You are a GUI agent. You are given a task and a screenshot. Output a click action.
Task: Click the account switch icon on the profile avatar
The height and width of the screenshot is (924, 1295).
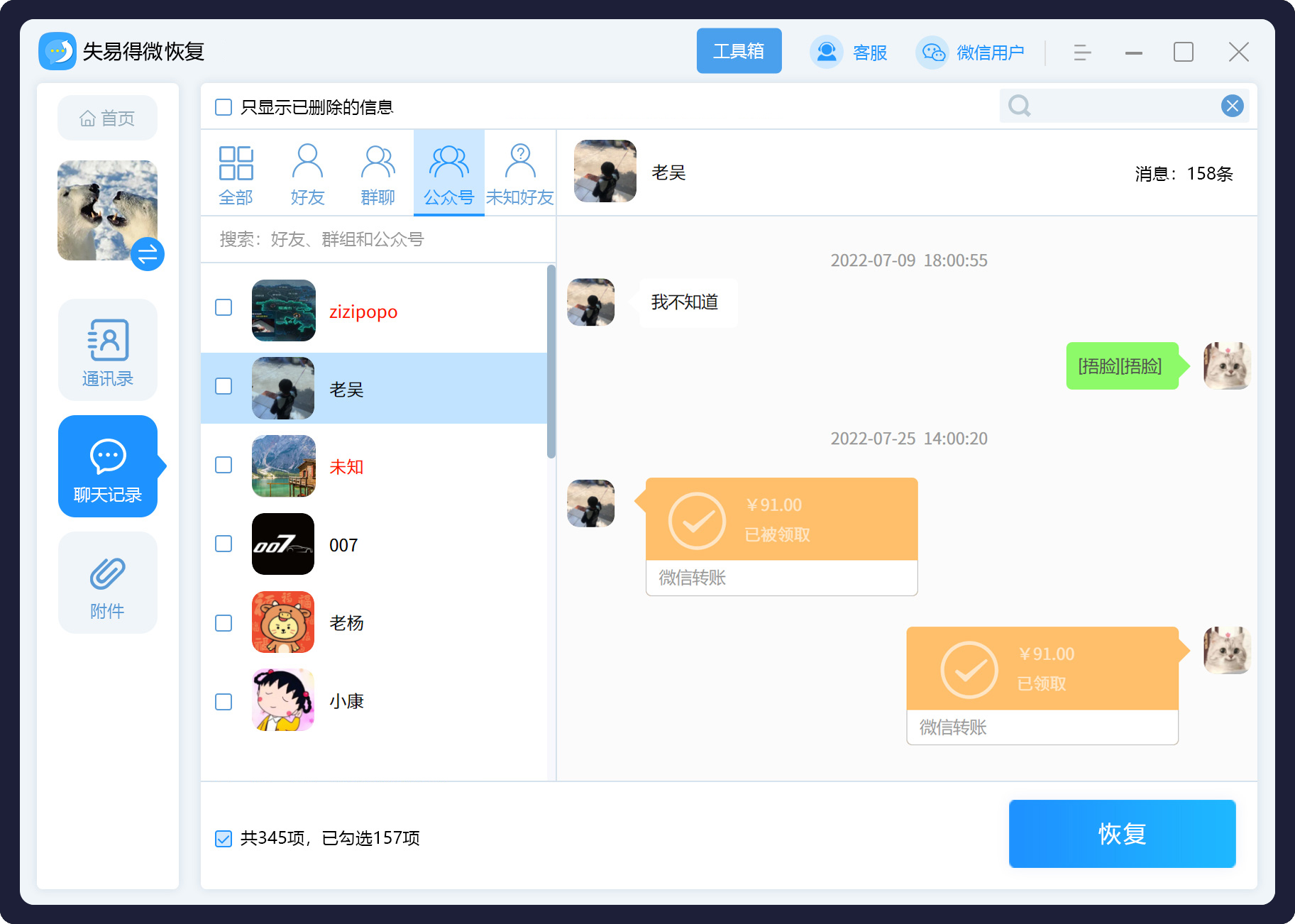[147, 253]
